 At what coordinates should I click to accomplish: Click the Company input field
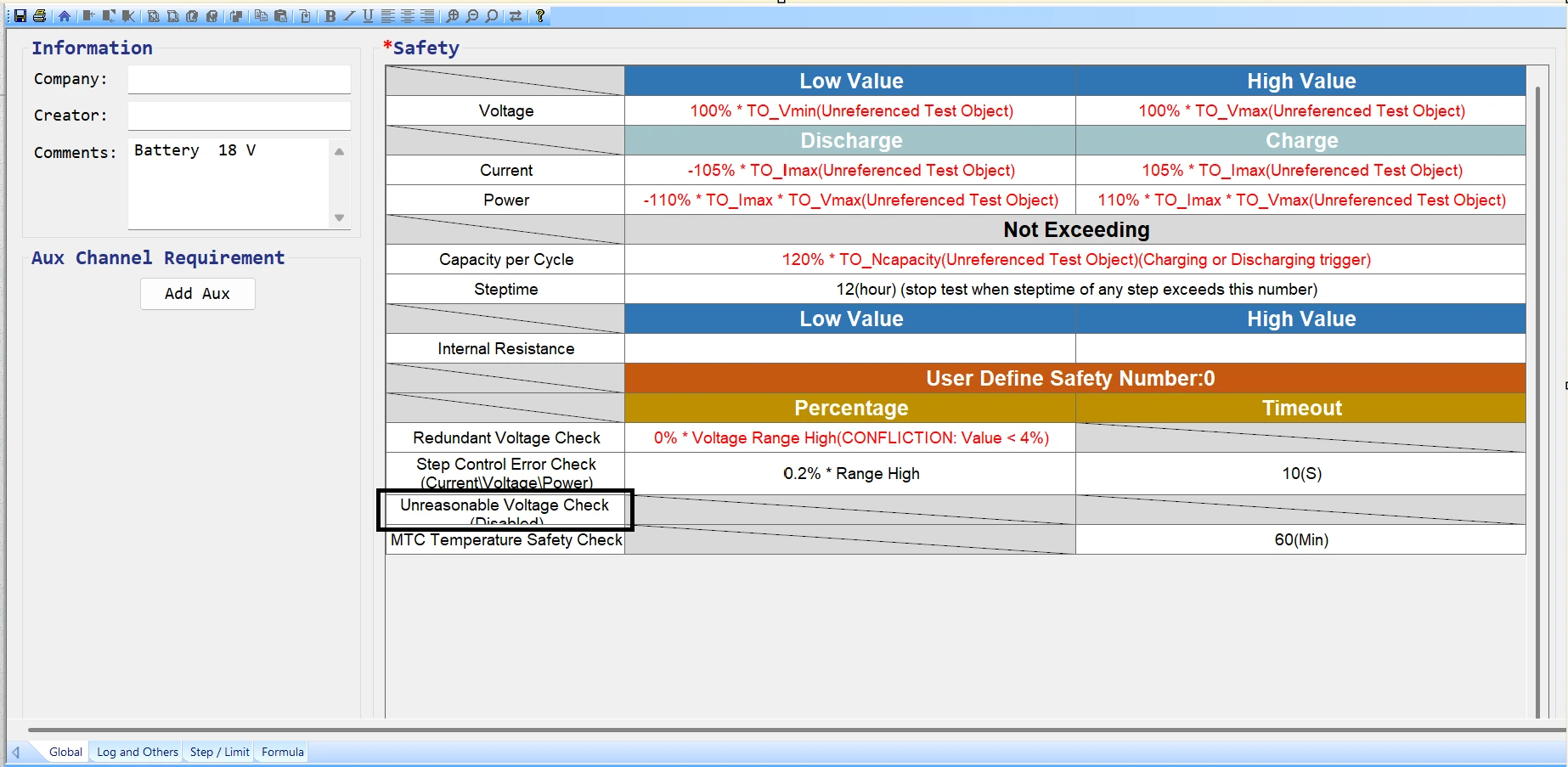(x=239, y=80)
